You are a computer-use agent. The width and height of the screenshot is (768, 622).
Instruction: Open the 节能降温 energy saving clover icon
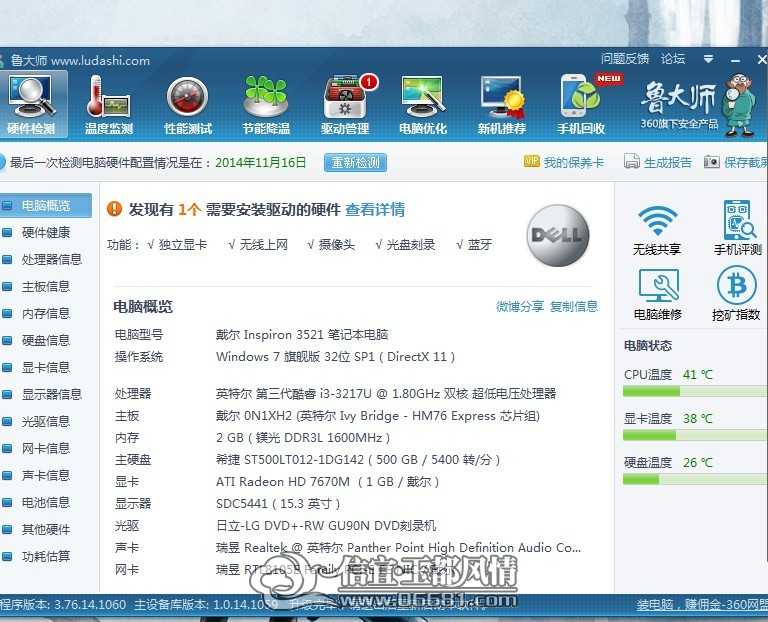tap(266, 104)
